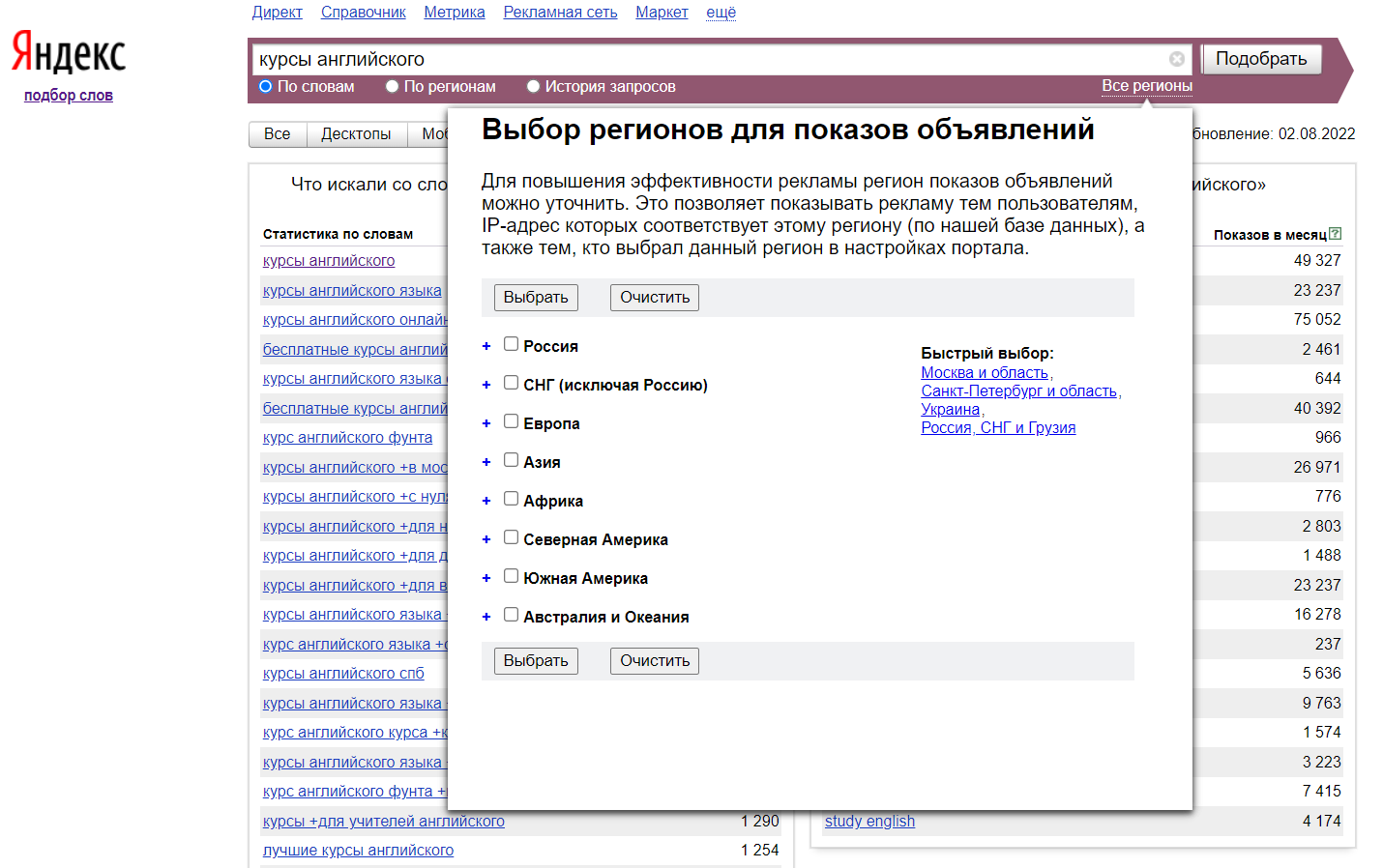Expand the Австралия и Океания node
1383x868 pixels.
(x=486, y=617)
